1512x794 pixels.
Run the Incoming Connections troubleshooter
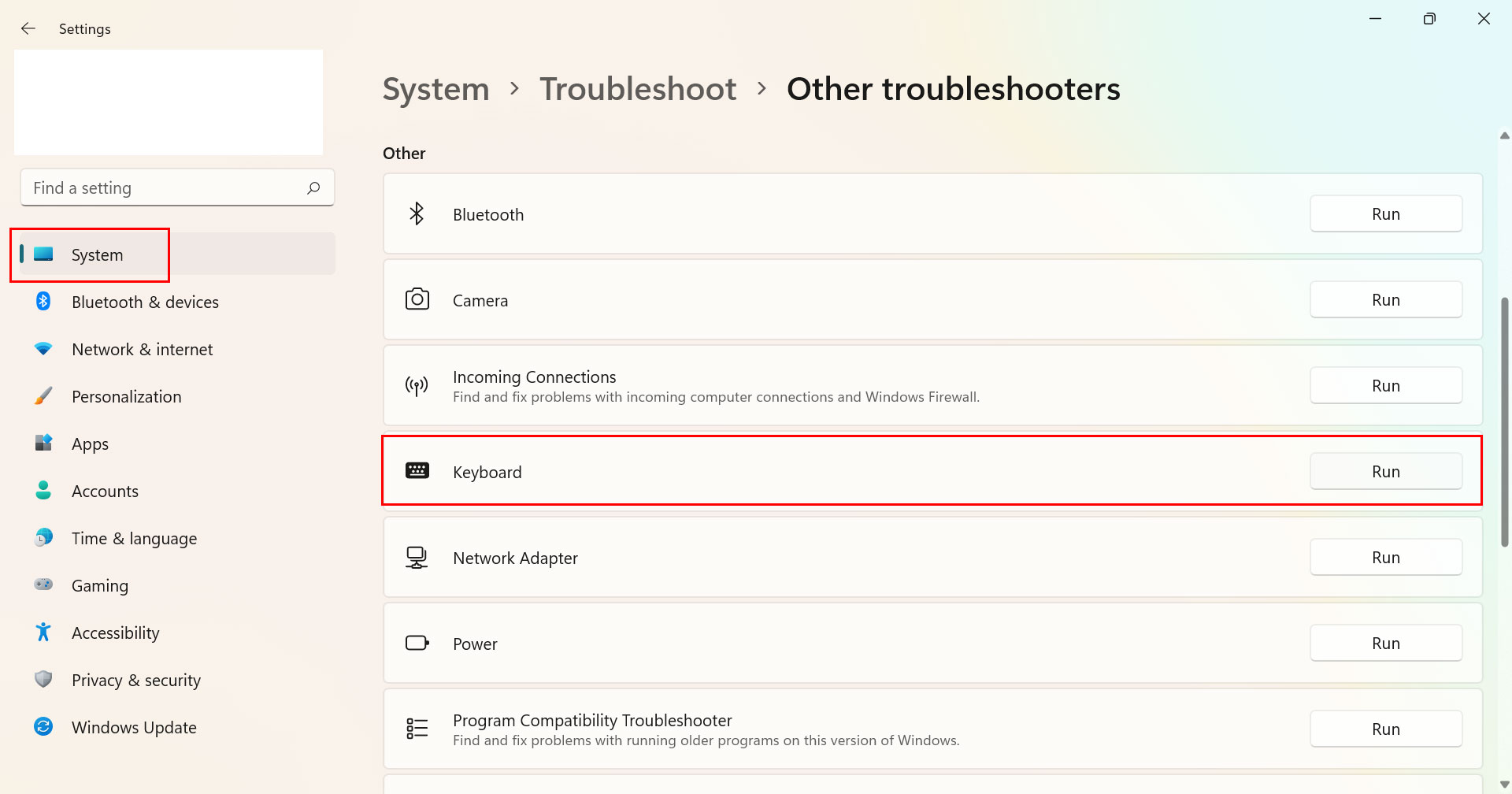tap(1386, 385)
